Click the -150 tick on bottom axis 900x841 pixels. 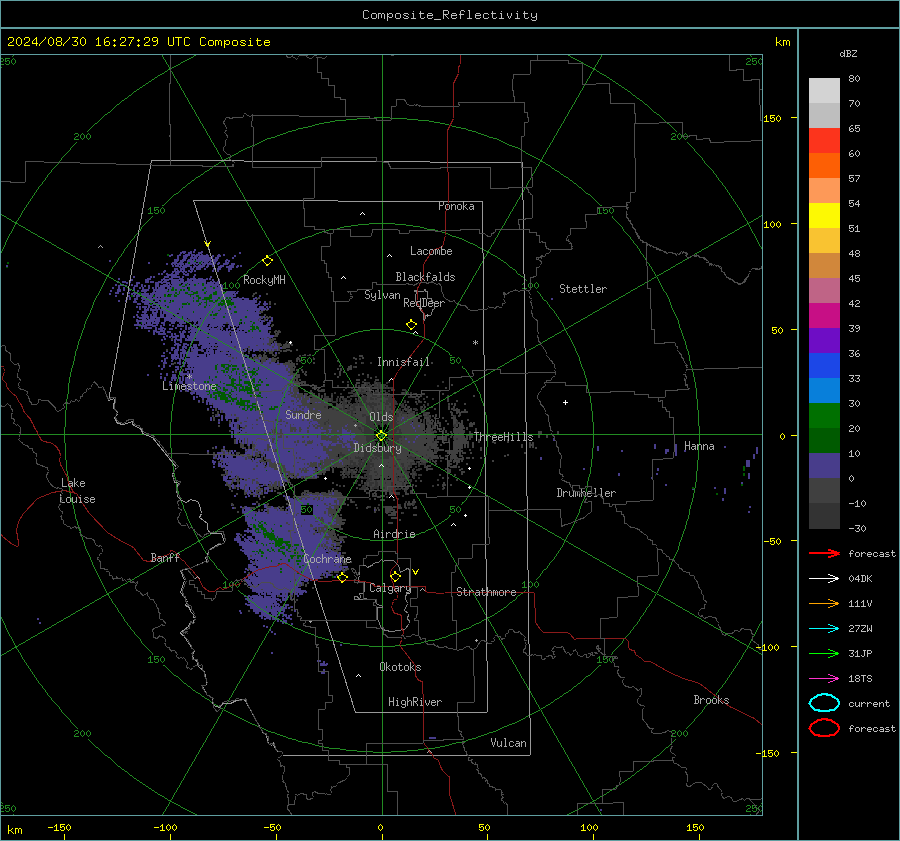(x=59, y=827)
